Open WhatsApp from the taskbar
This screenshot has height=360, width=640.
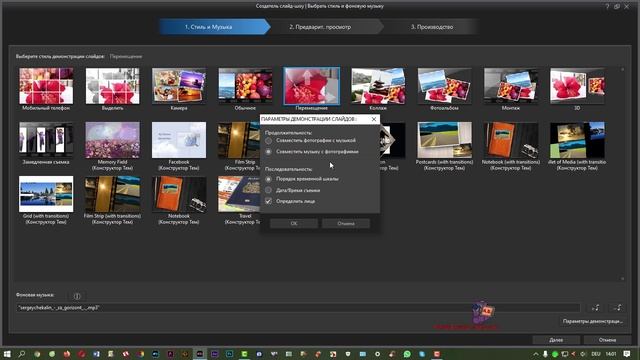(x=407, y=354)
